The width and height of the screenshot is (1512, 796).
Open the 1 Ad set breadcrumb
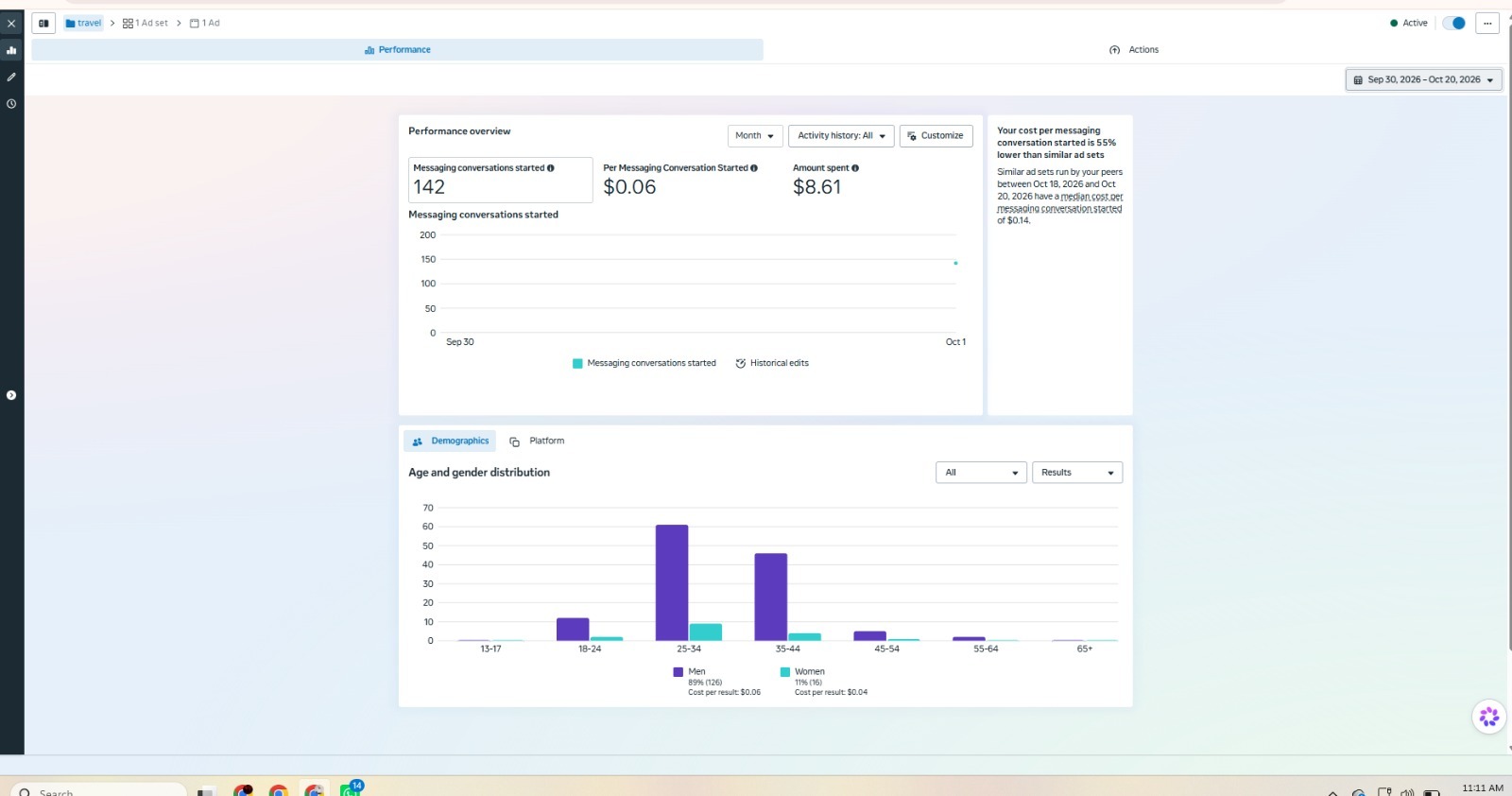[146, 24]
